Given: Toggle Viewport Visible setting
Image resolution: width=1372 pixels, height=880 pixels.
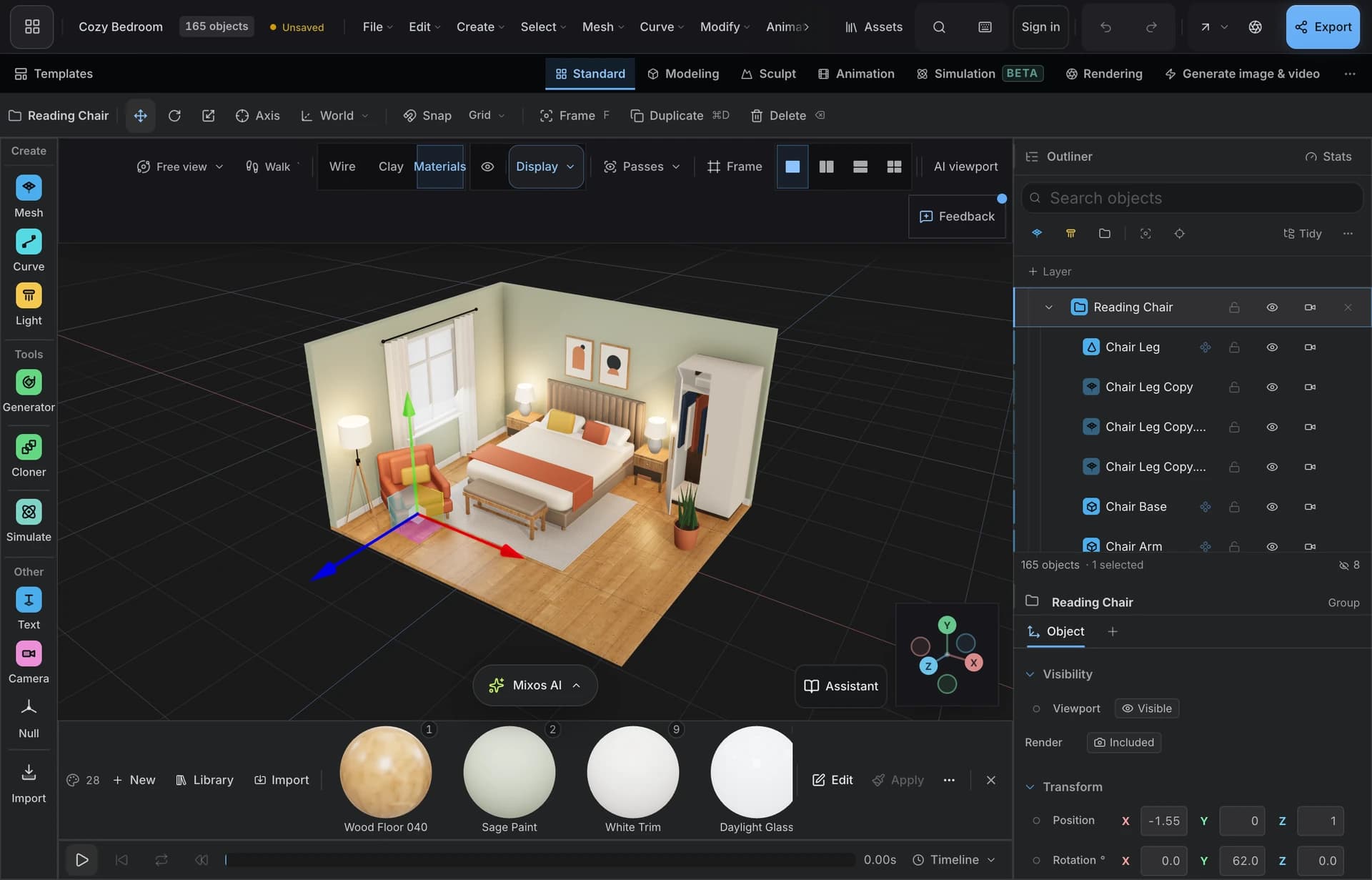Looking at the screenshot, I should tap(1147, 708).
